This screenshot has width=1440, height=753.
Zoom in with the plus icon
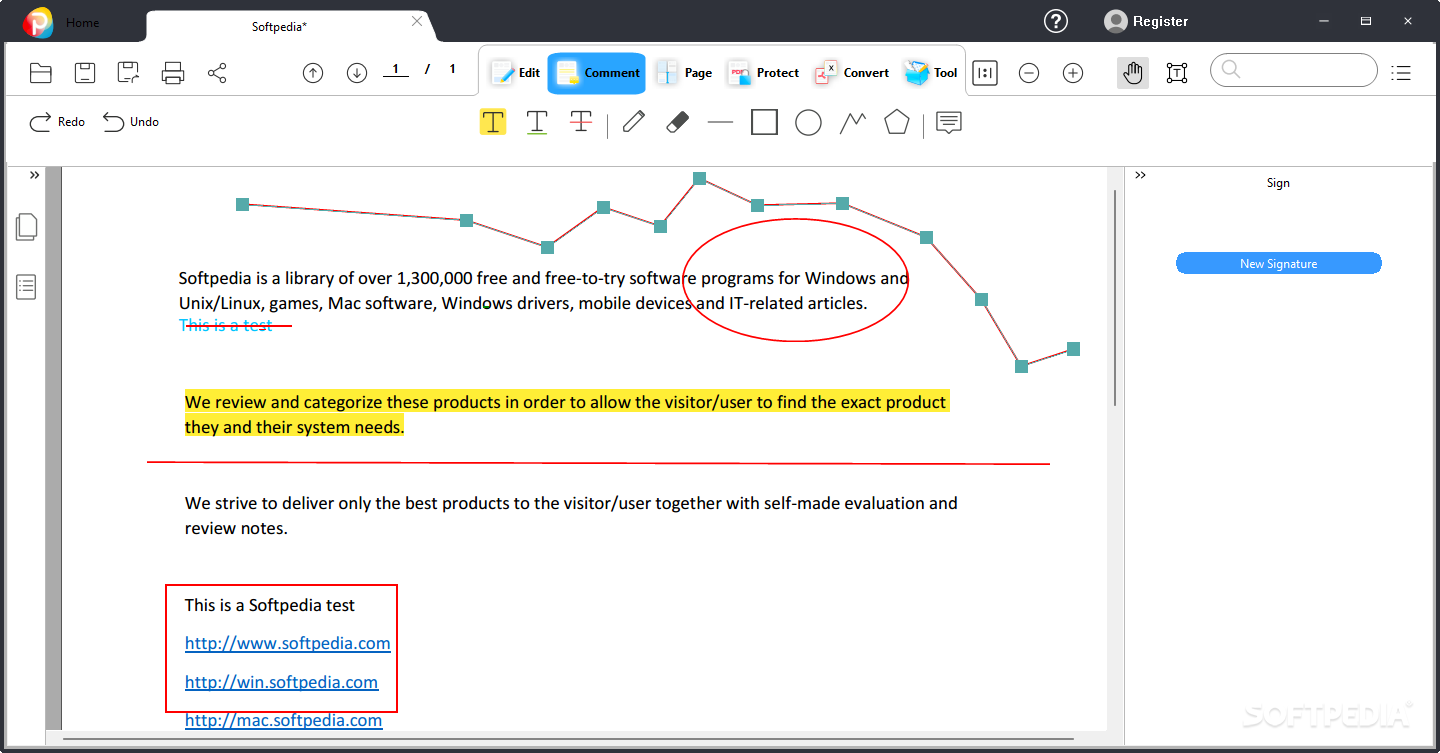(x=1073, y=72)
